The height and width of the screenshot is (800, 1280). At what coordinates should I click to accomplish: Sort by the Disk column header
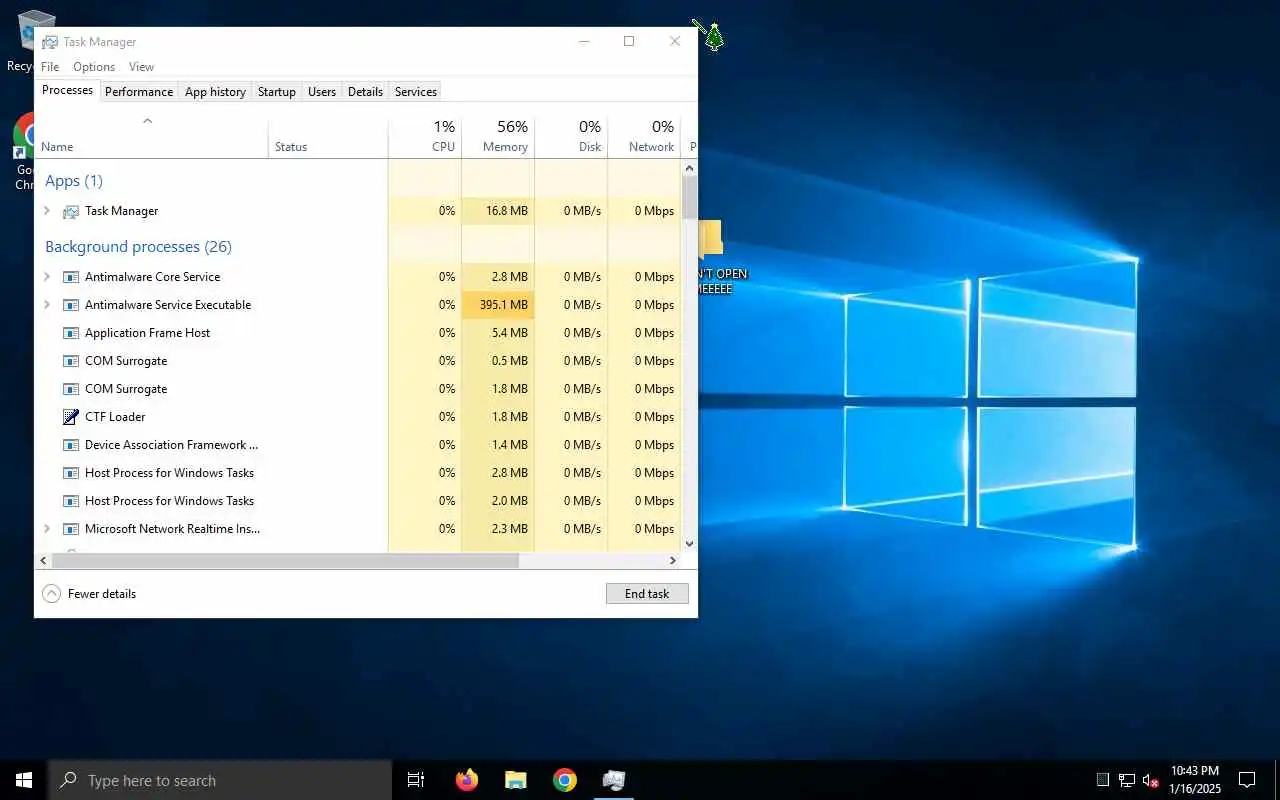pos(571,137)
